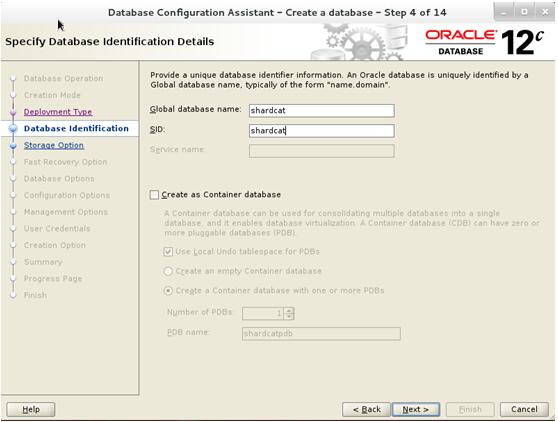Screen dimensions: 558x422
Task: Open the Storage Option step
Action: pyautogui.click(x=54, y=145)
